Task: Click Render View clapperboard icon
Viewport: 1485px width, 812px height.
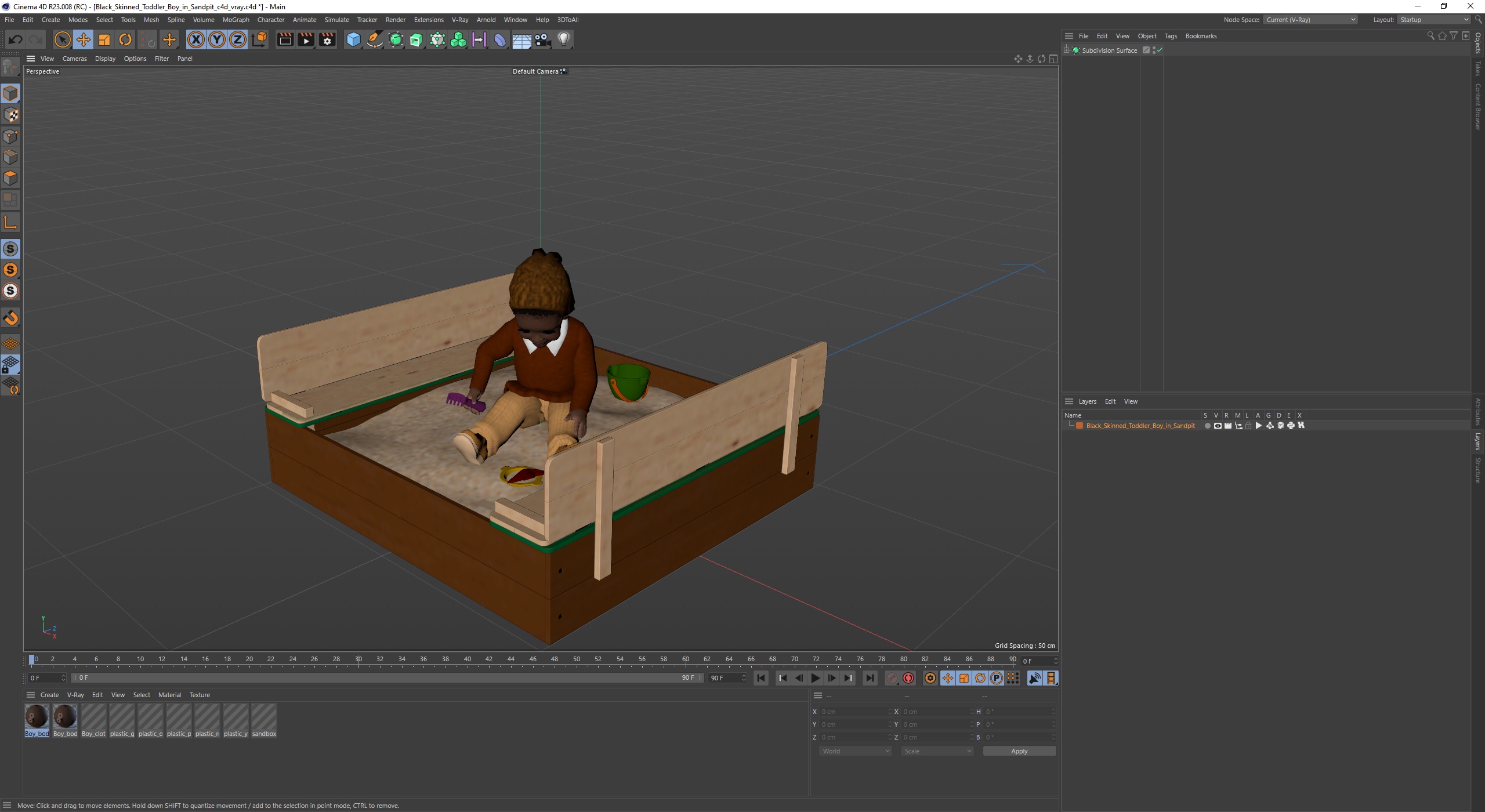Action: tap(285, 39)
